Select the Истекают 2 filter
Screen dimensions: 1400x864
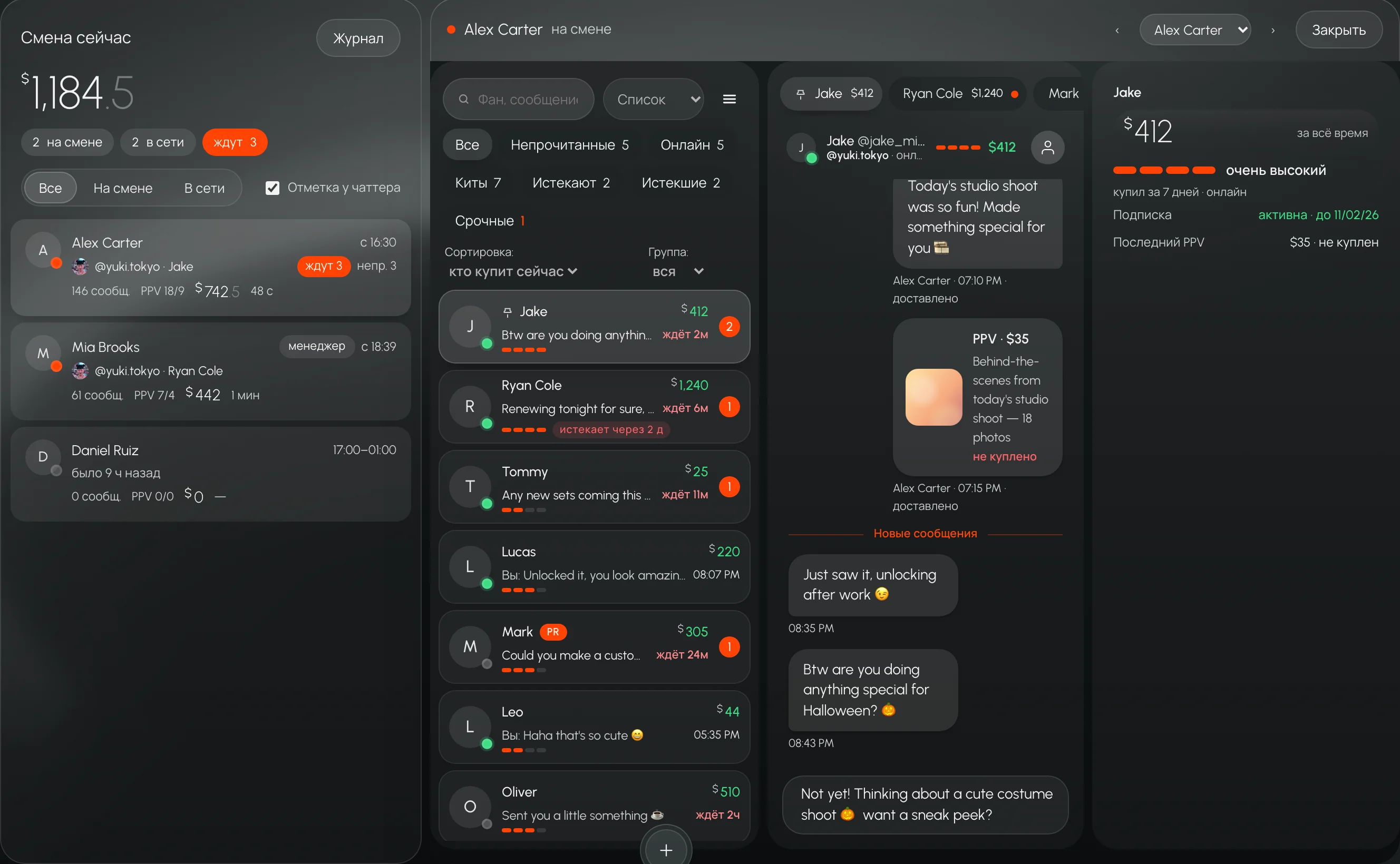[x=571, y=183]
